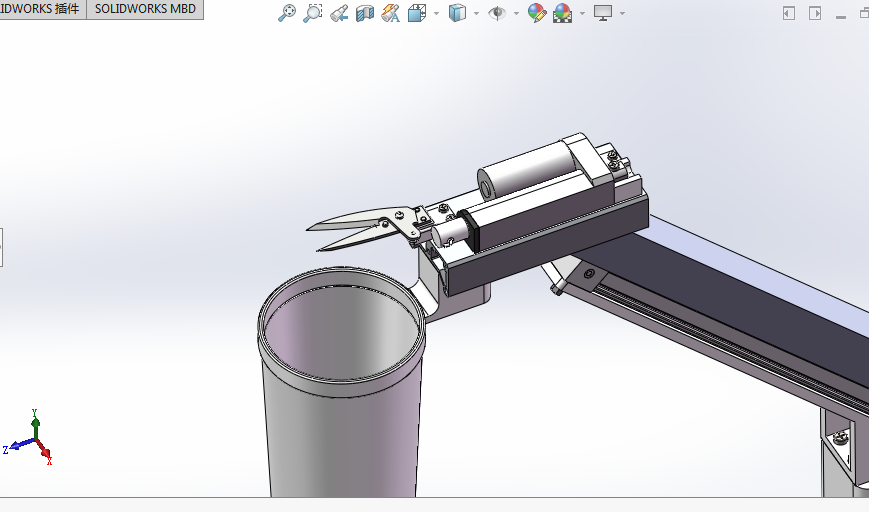The height and width of the screenshot is (512, 869).
Task: Expand the View Settings dropdown arrow
Action: (x=622, y=13)
